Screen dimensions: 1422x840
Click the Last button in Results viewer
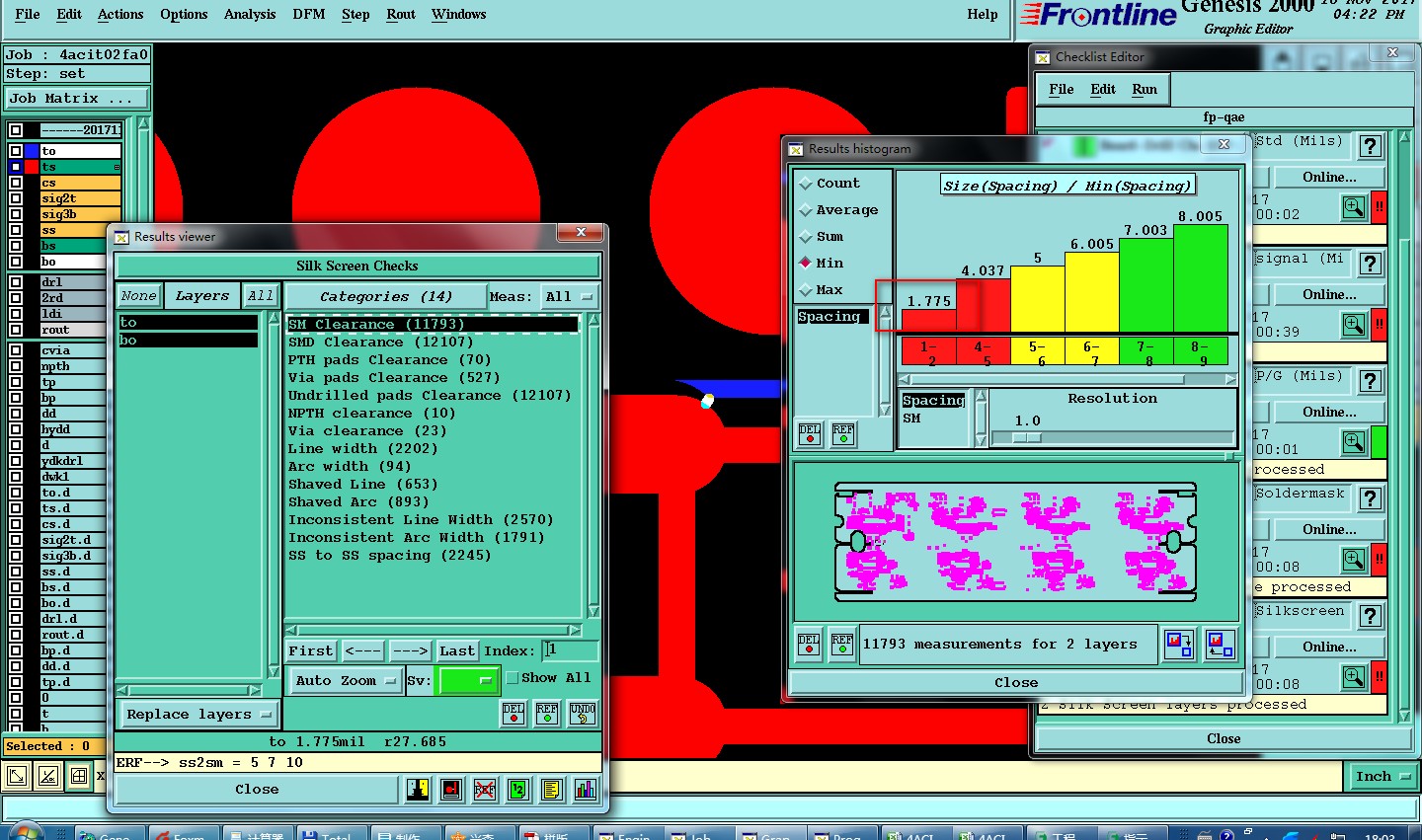pyautogui.click(x=457, y=651)
